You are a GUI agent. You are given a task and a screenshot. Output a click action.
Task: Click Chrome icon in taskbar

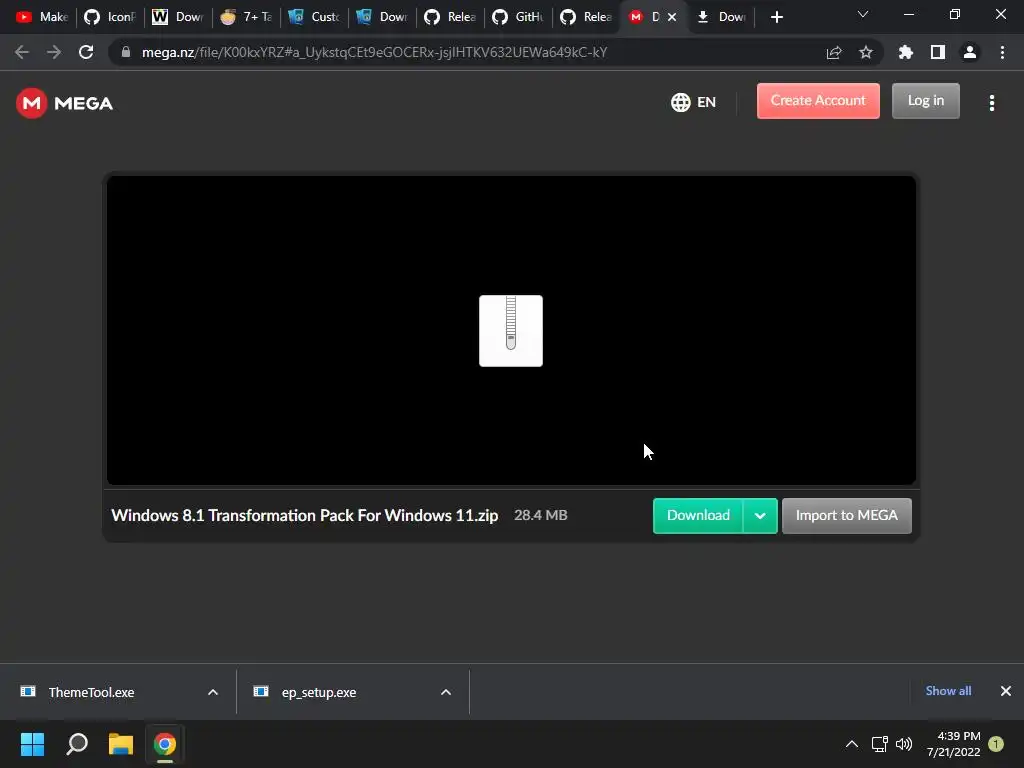click(x=165, y=744)
